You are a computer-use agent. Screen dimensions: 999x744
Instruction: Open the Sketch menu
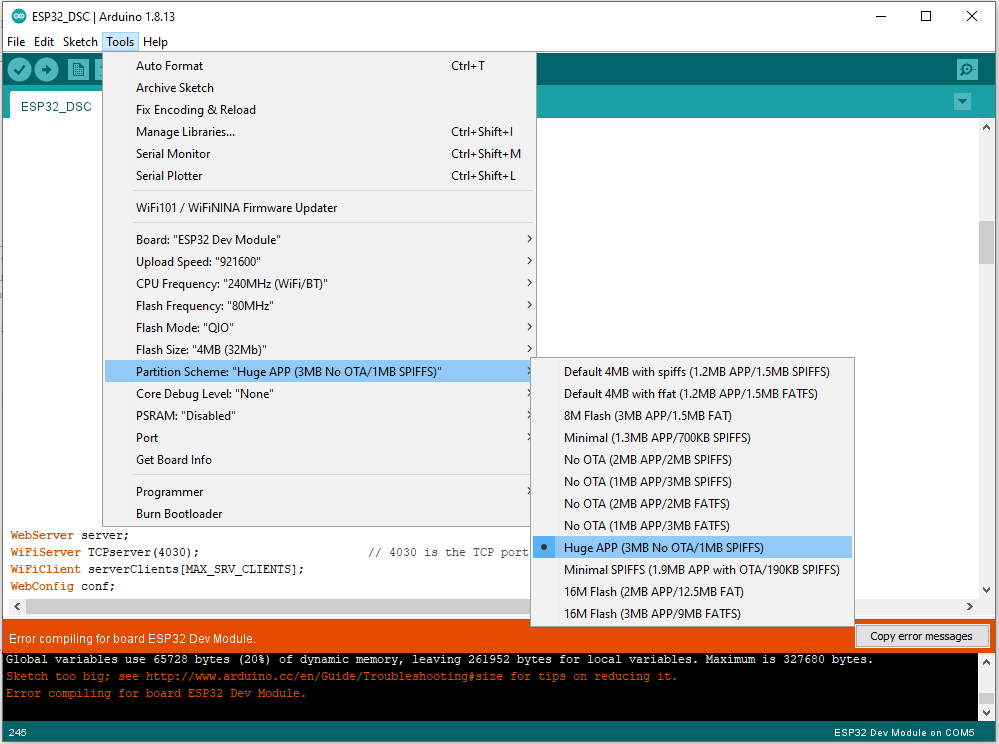point(80,42)
